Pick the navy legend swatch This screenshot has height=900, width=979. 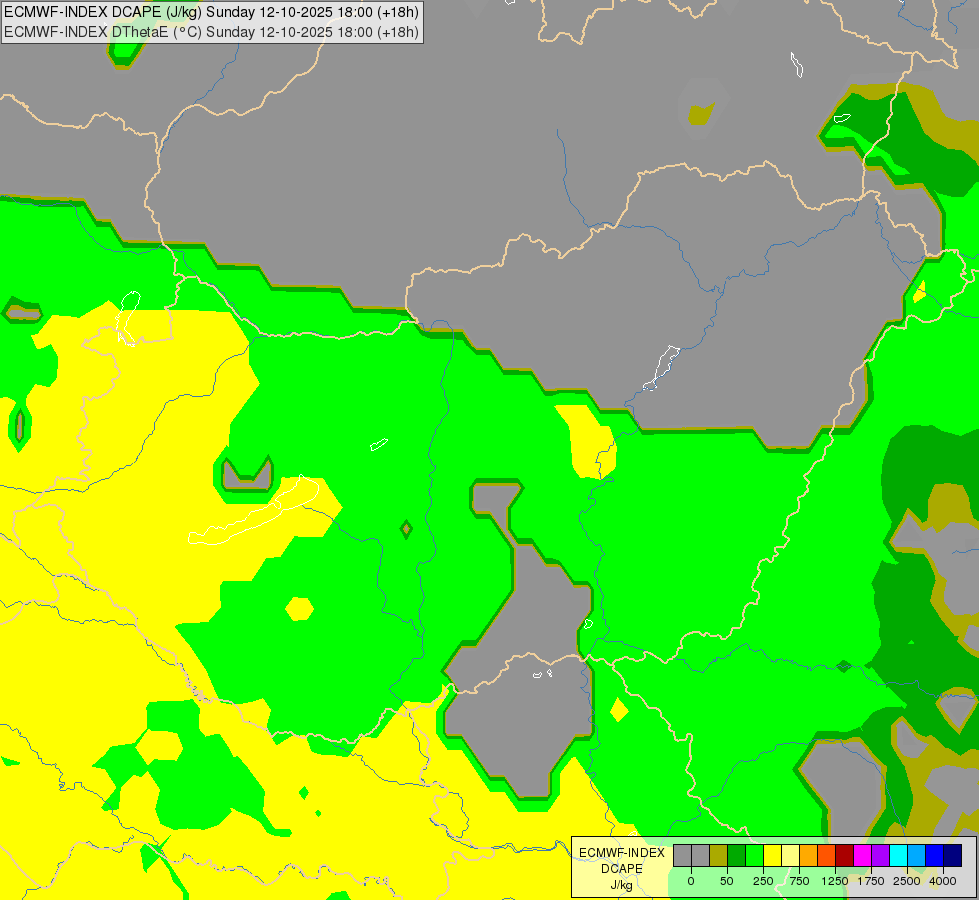point(953,856)
